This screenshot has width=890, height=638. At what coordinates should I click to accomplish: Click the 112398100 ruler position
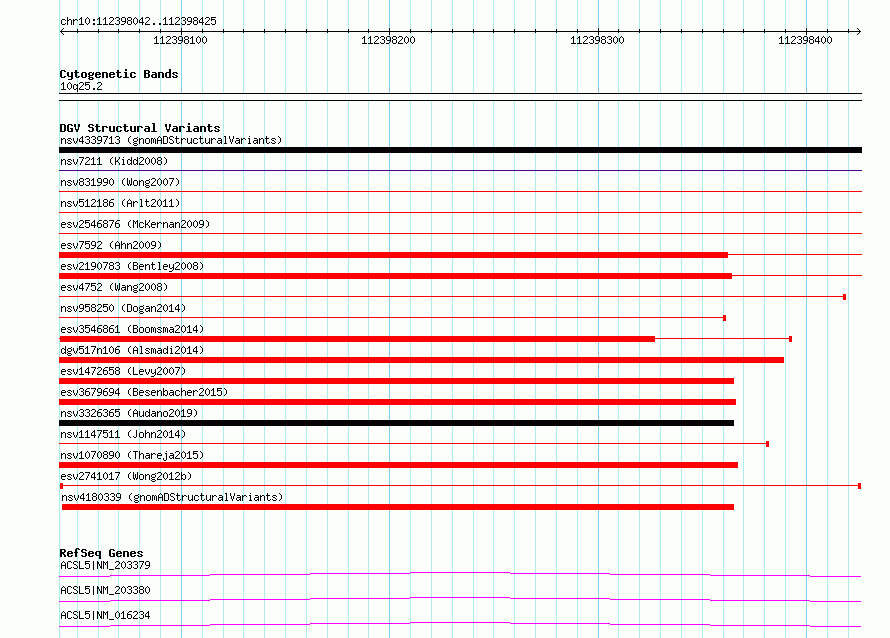[180, 40]
